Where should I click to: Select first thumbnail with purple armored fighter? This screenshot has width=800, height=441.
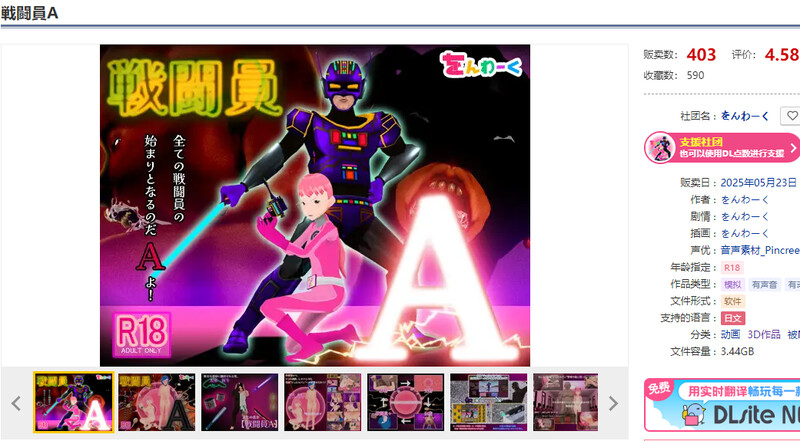coord(73,402)
